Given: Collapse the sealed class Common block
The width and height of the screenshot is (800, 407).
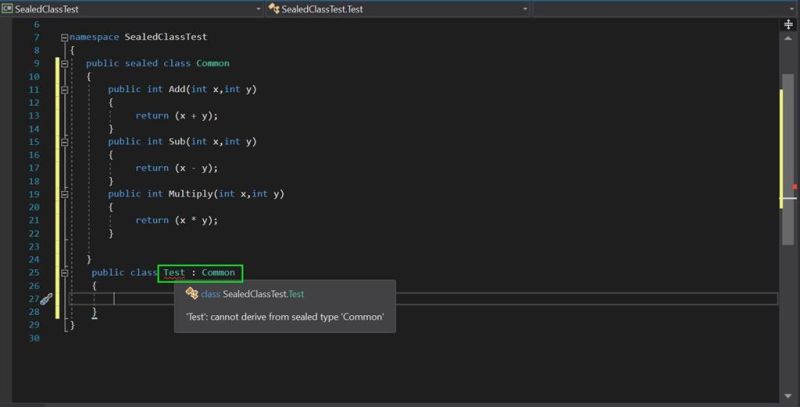Looking at the screenshot, I should [64, 63].
